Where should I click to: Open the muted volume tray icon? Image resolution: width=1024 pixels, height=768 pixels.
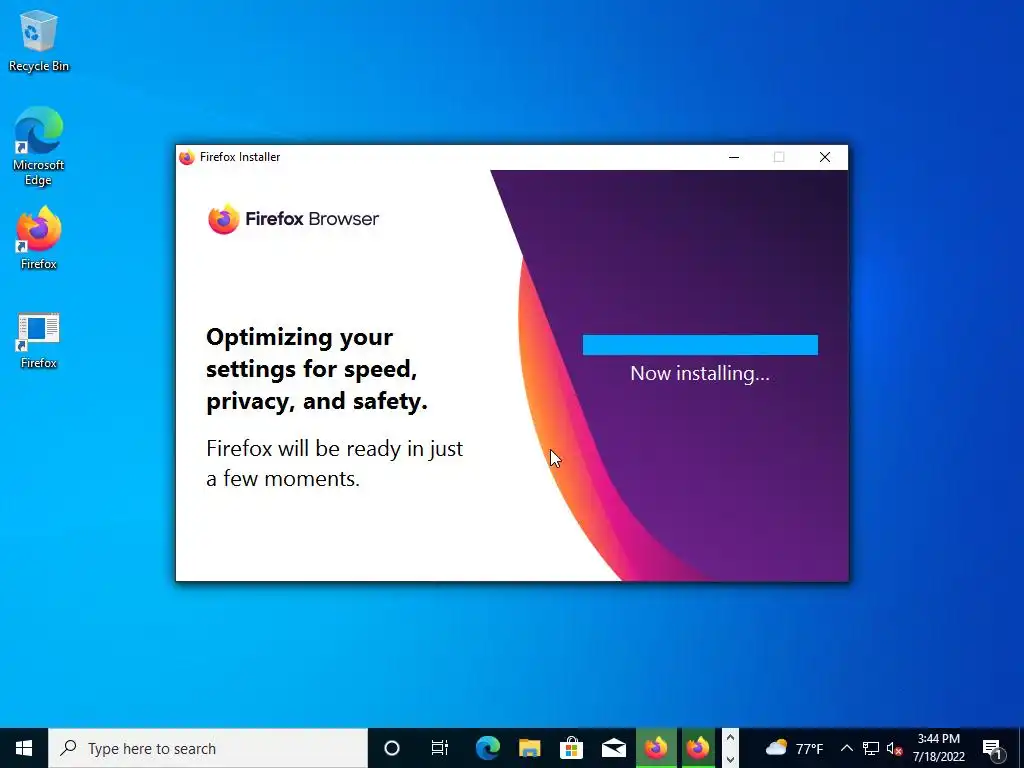pos(894,748)
